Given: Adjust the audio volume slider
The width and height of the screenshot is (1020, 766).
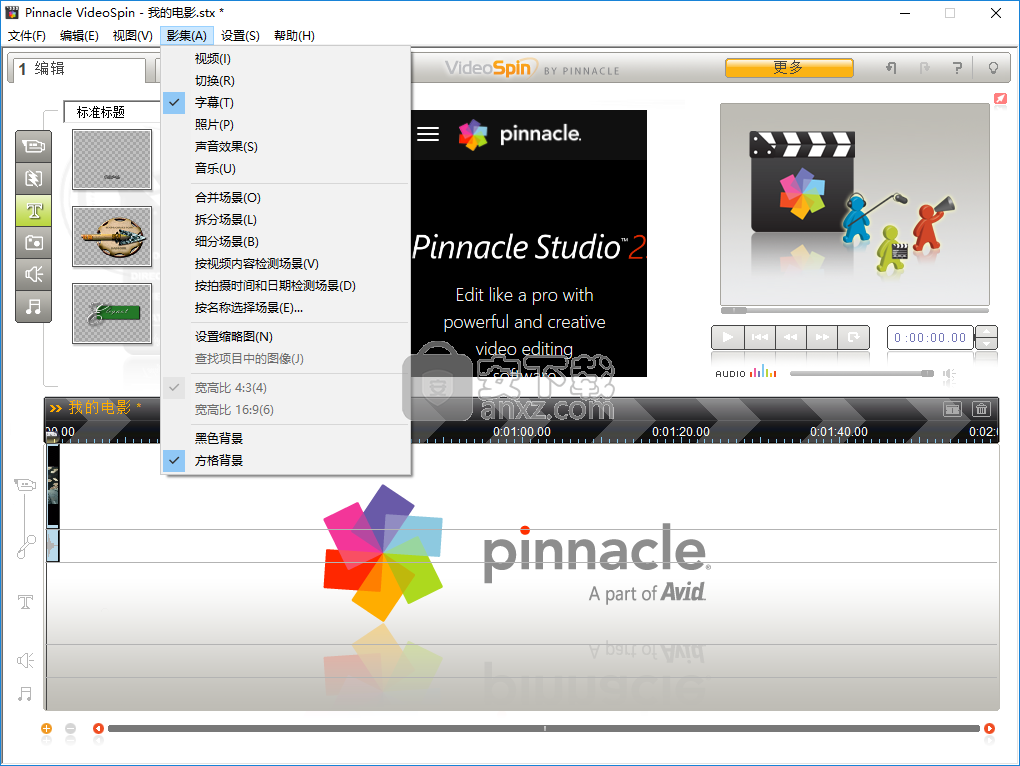Looking at the screenshot, I should tap(862, 373).
